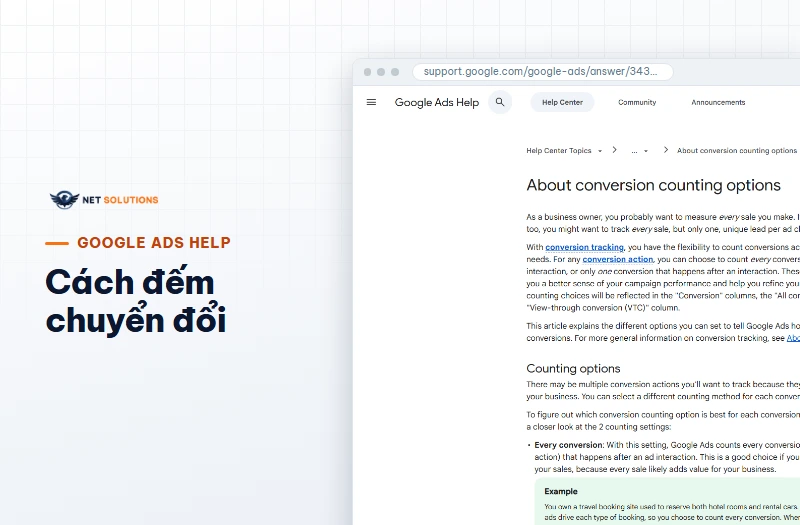Image resolution: width=800 pixels, height=525 pixels.
Task: Click About conversion counting options breadcrumb
Action: (x=737, y=151)
